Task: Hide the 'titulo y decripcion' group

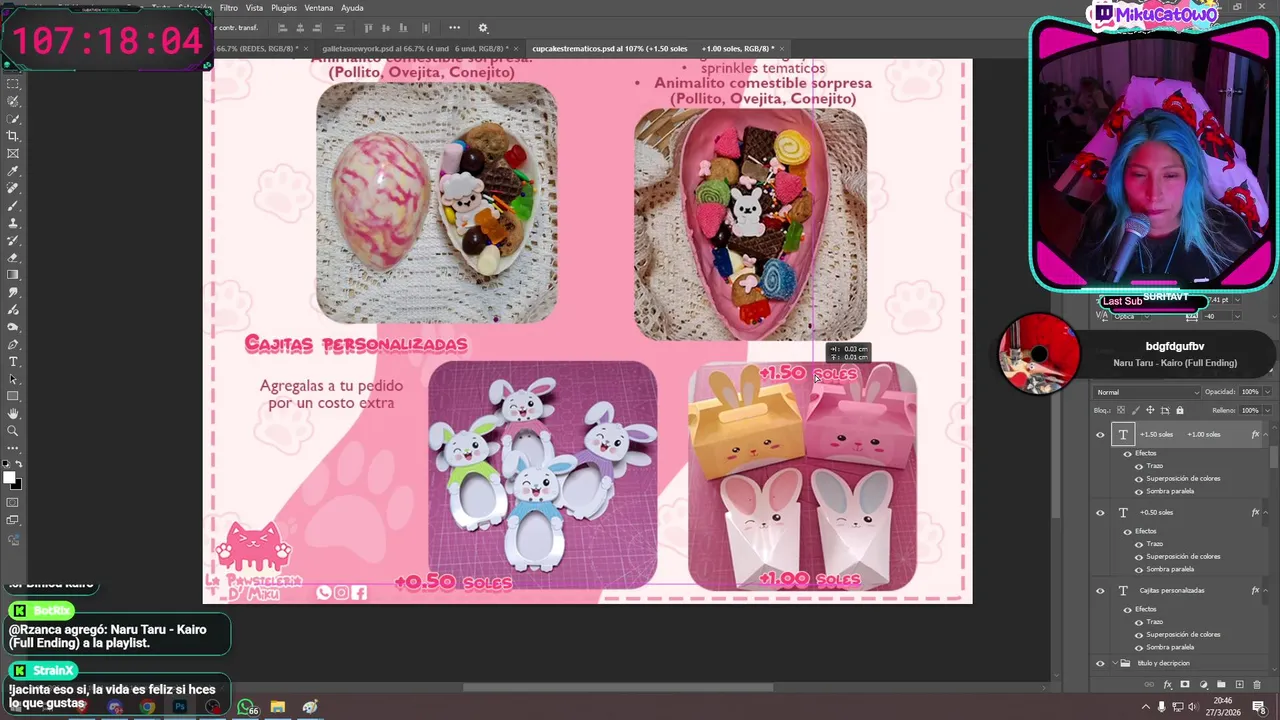Action: 1101,663
